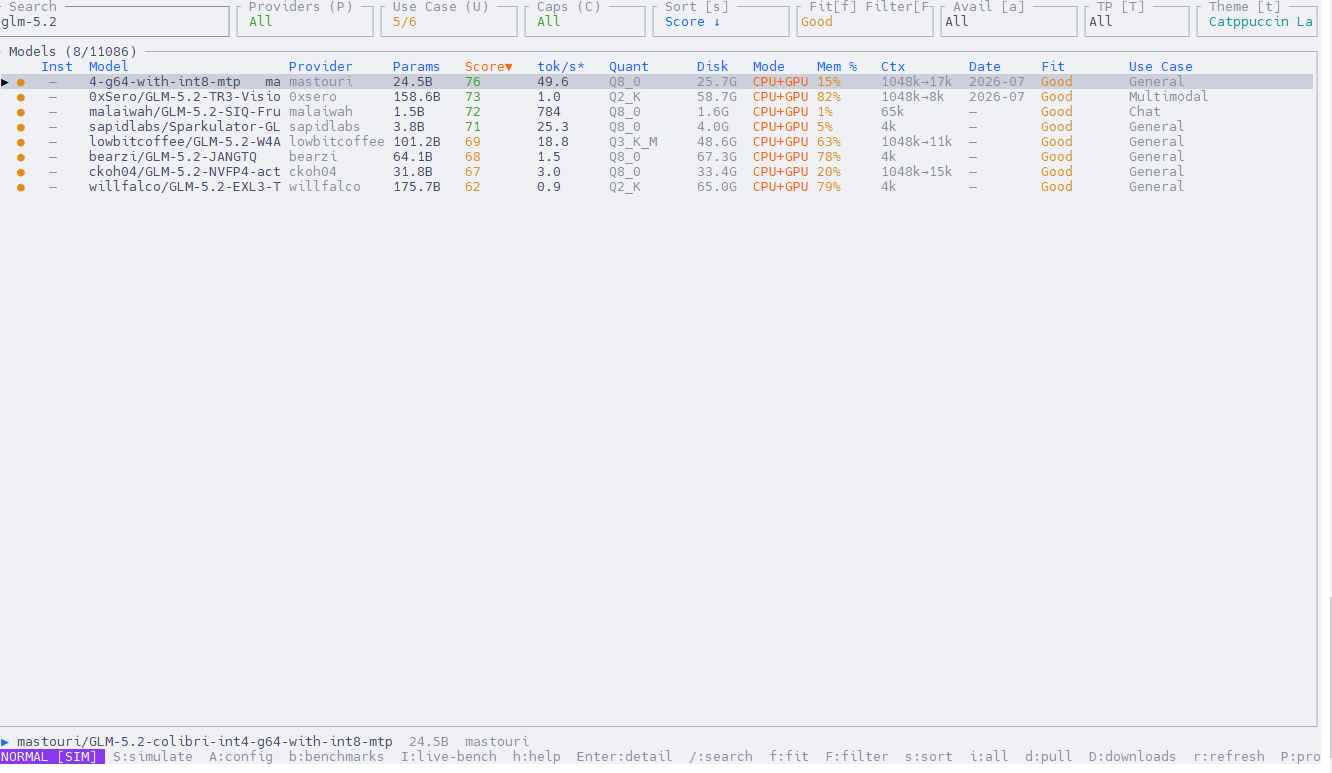This screenshot has height=773, width=1332.
Task: Click the /:search shortcut in status bar
Action: (721, 757)
